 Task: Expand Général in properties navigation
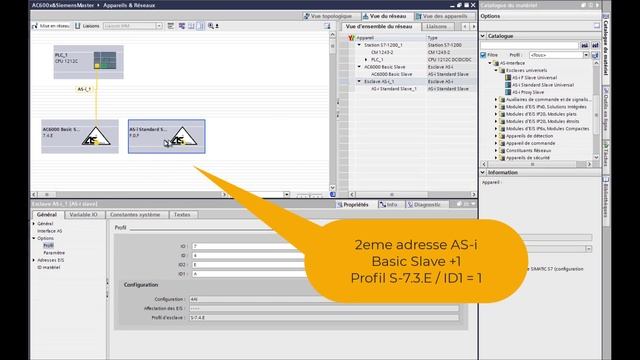[34, 224]
